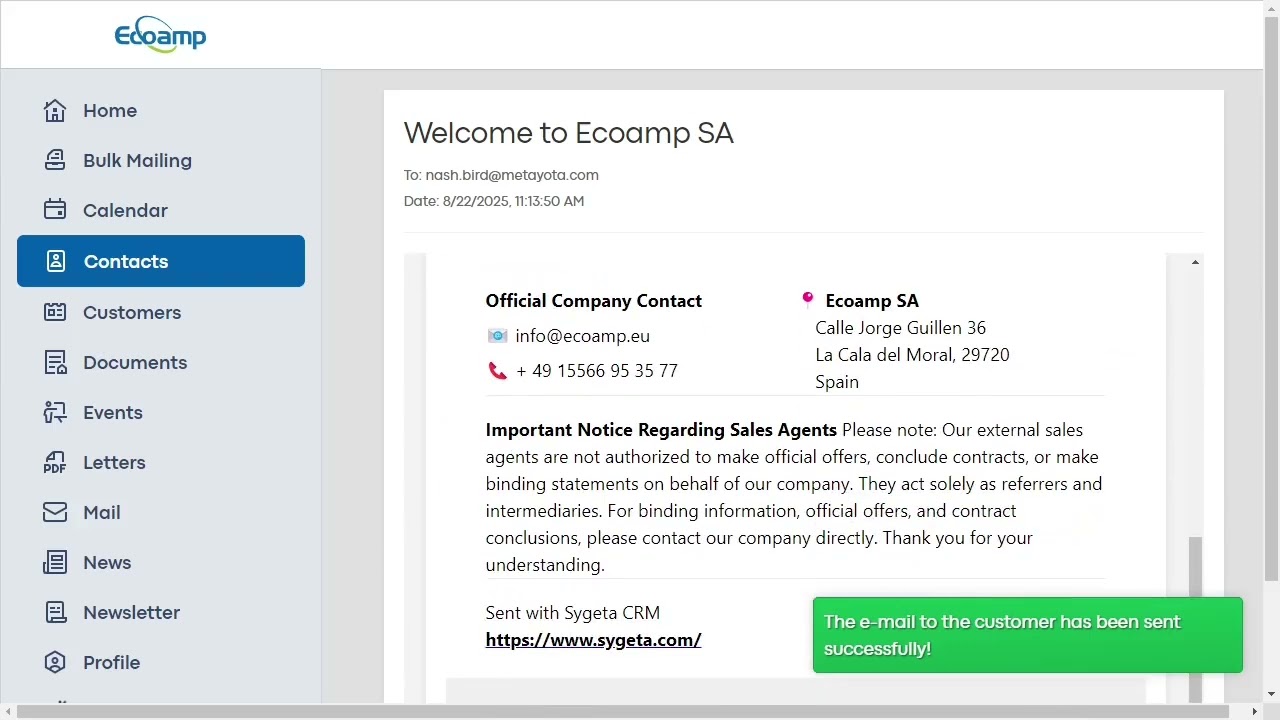This screenshot has height=720, width=1280.
Task: Click the Customers icon in sidebar
Action: pyautogui.click(x=55, y=312)
